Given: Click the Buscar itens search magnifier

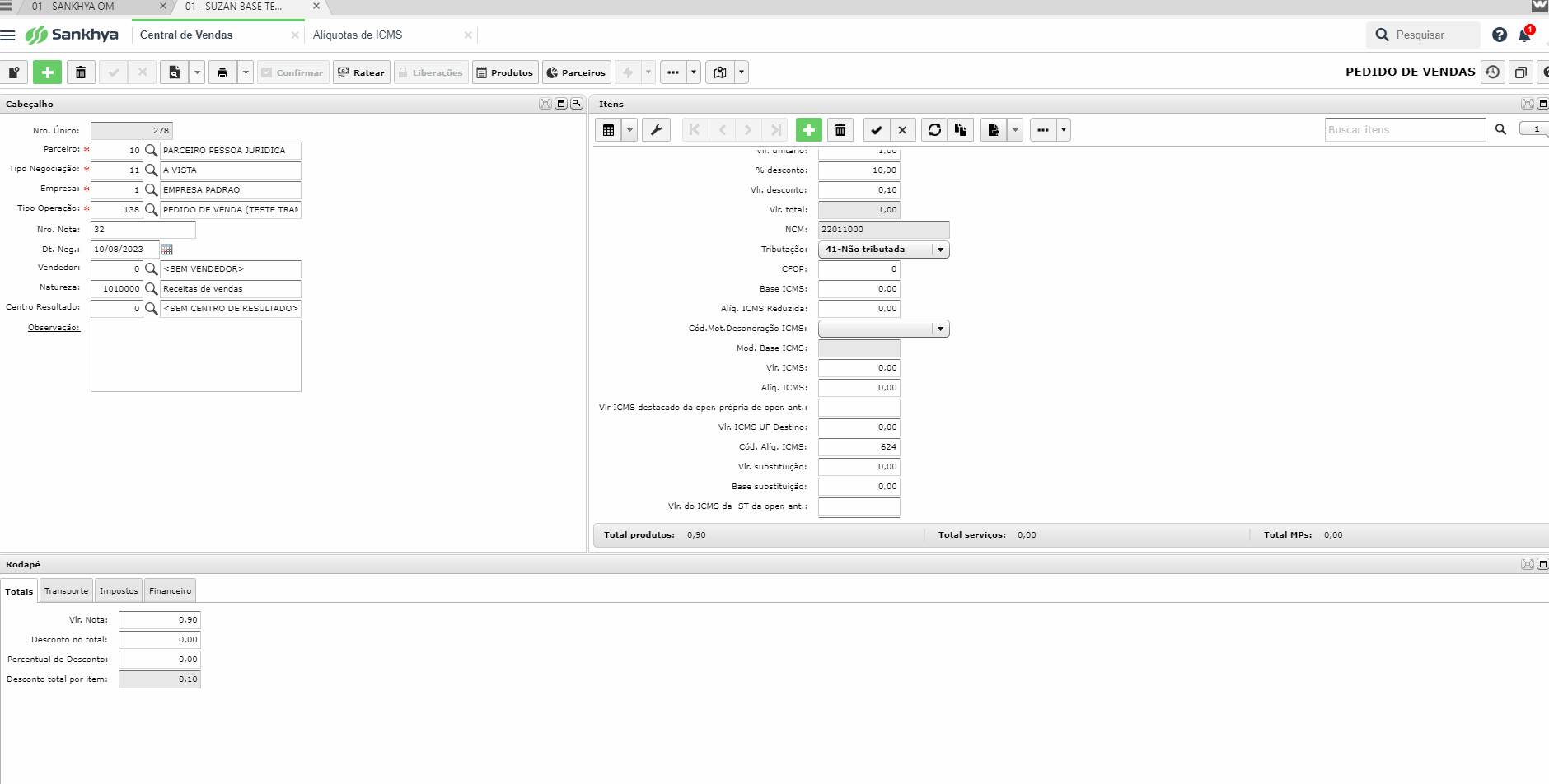Looking at the screenshot, I should pos(1500,130).
